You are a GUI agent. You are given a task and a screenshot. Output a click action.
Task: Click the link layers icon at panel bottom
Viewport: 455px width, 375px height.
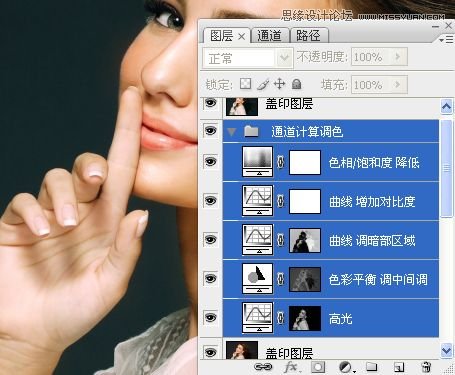point(263,367)
